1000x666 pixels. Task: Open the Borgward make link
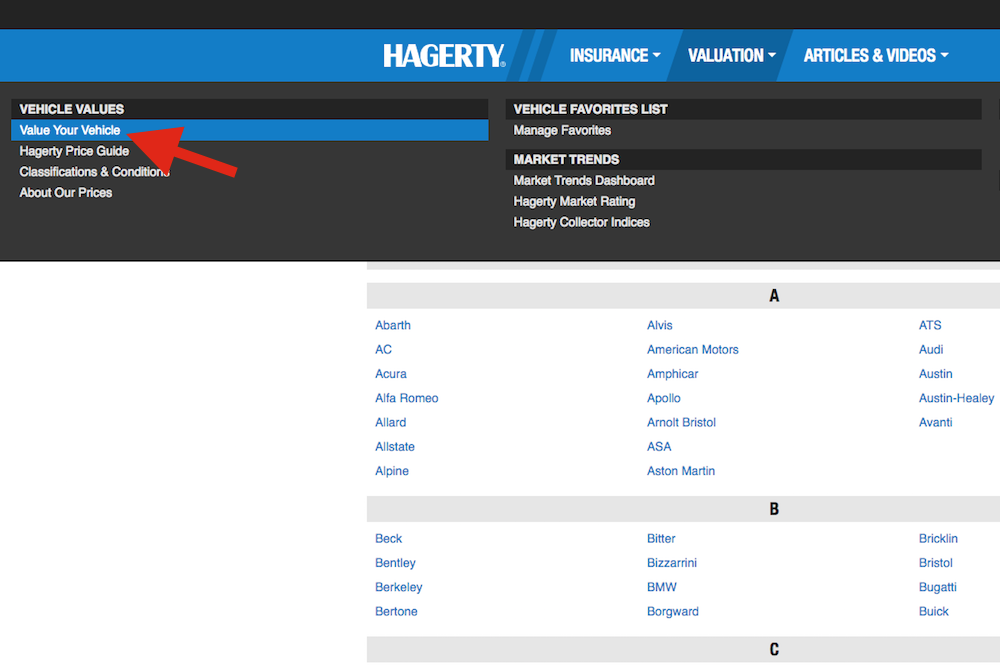[672, 611]
